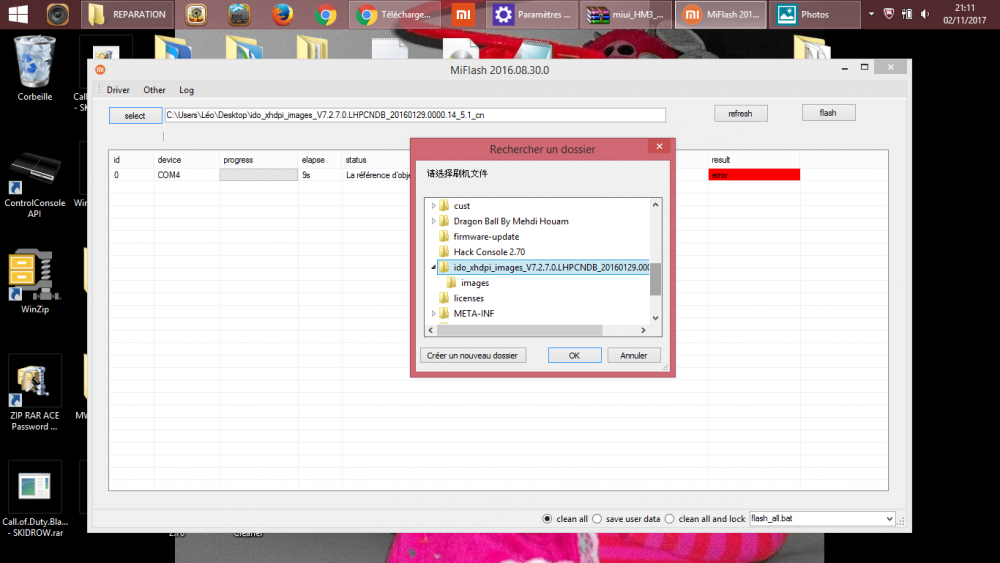Viewport: 1000px width, 563px height.
Task: Click the OK button in folder dialog
Action: click(x=574, y=355)
